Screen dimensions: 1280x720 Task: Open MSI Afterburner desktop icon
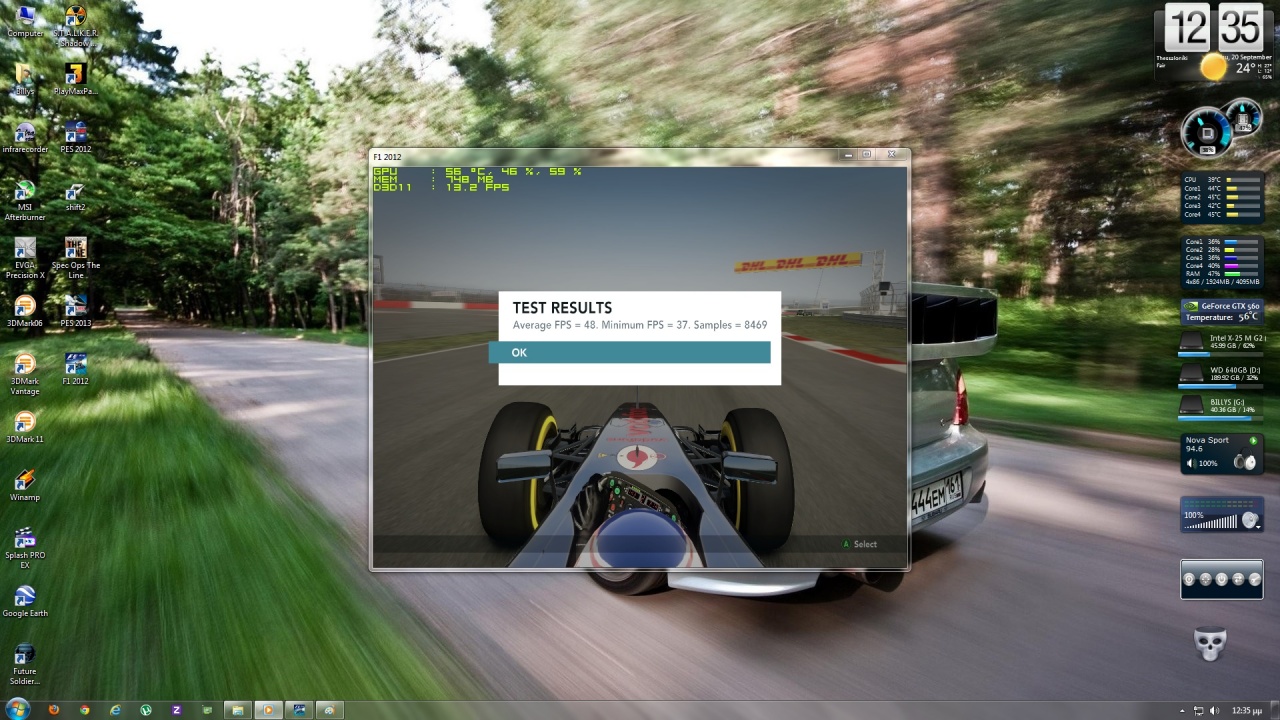pos(25,200)
